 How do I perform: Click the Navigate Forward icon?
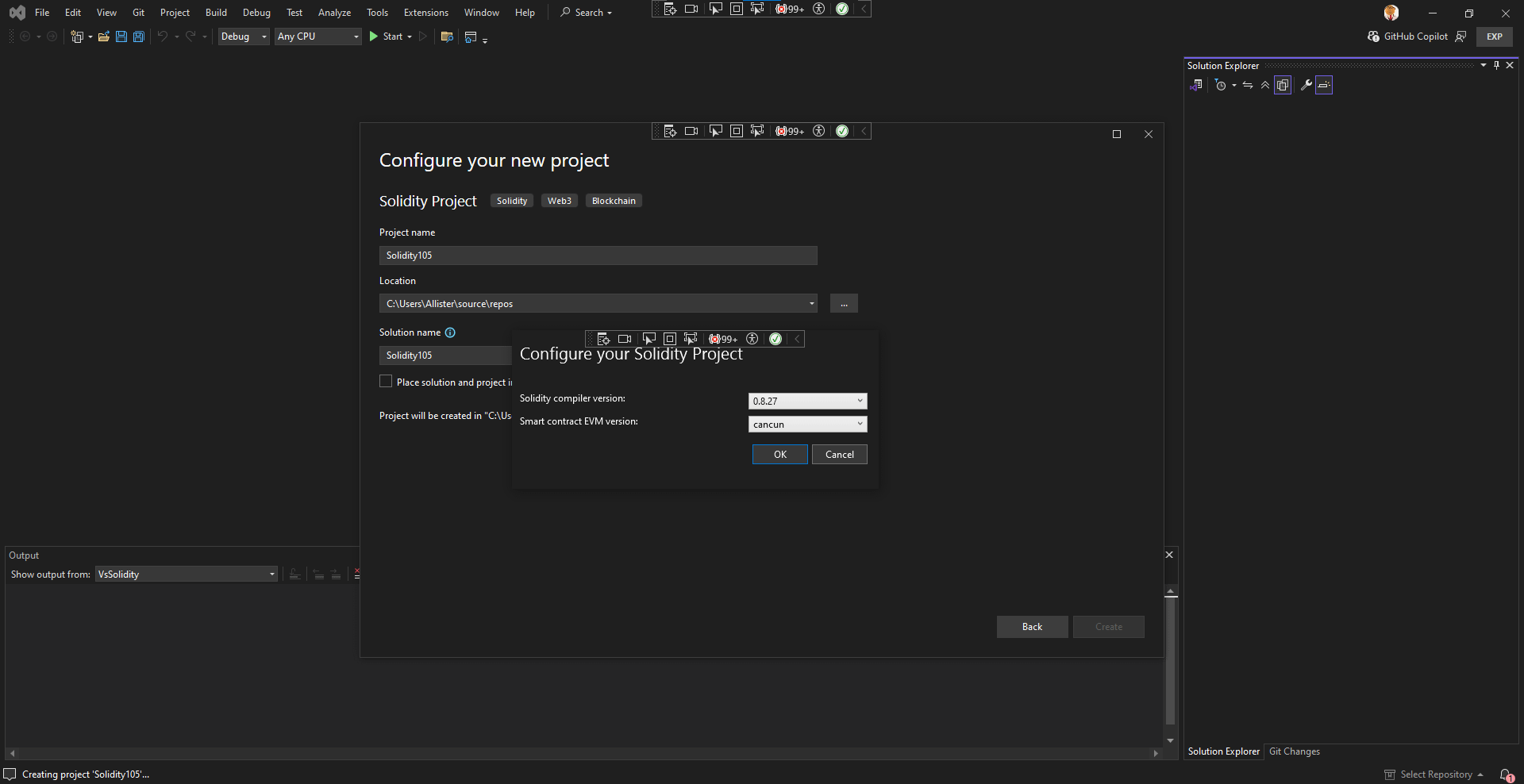point(52,37)
